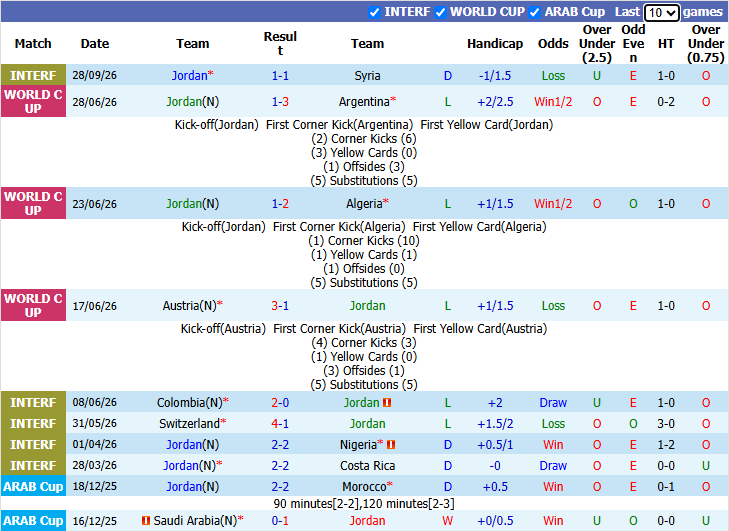This screenshot has width=729, height=531.
Task: Click half-time score 1-2 in Nigeria row
Action: click(x=666, y=445)
